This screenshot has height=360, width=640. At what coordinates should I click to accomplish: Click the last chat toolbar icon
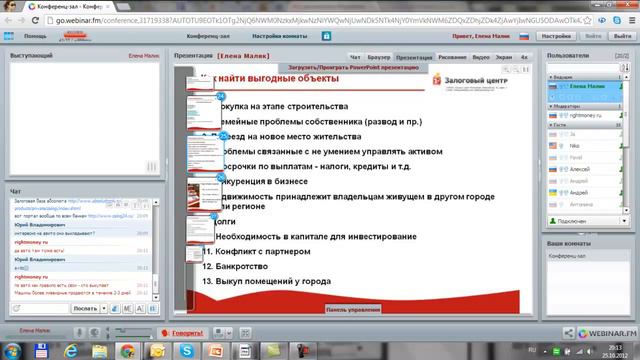point(152,309)
